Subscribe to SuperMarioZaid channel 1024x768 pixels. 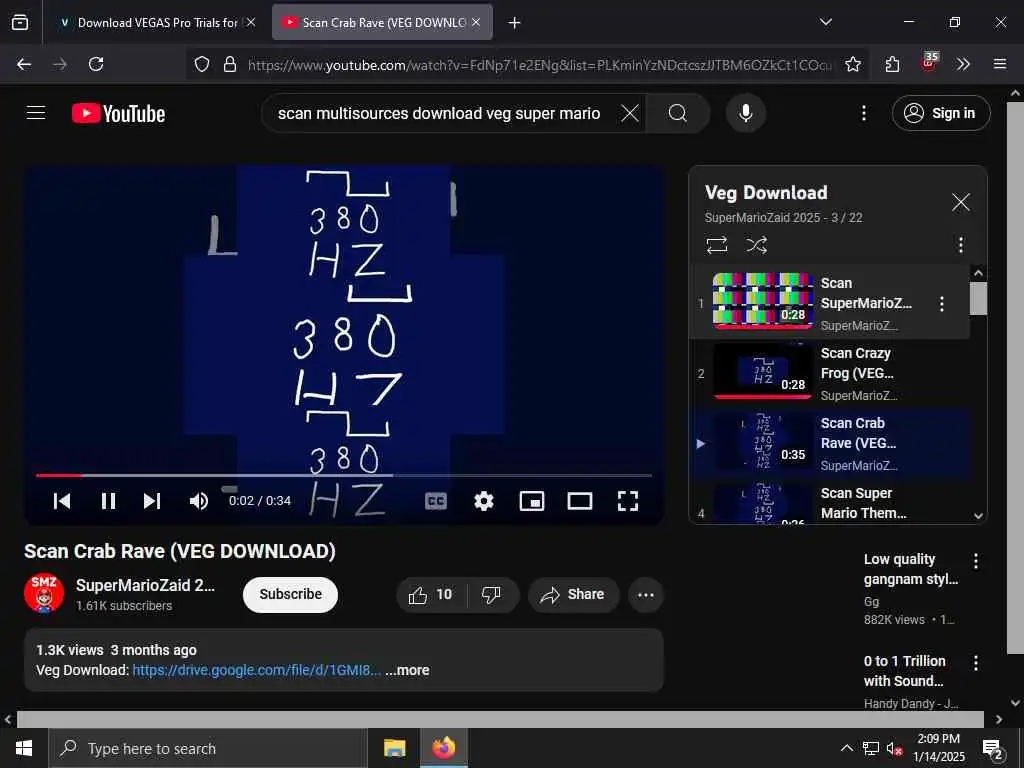click(291, 594)
